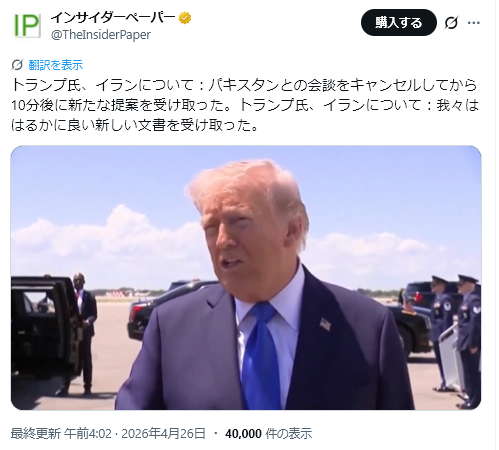Click the translate icon before 翻訳を表示
Viewport: 499px width, 450px height.
point(17,65)
